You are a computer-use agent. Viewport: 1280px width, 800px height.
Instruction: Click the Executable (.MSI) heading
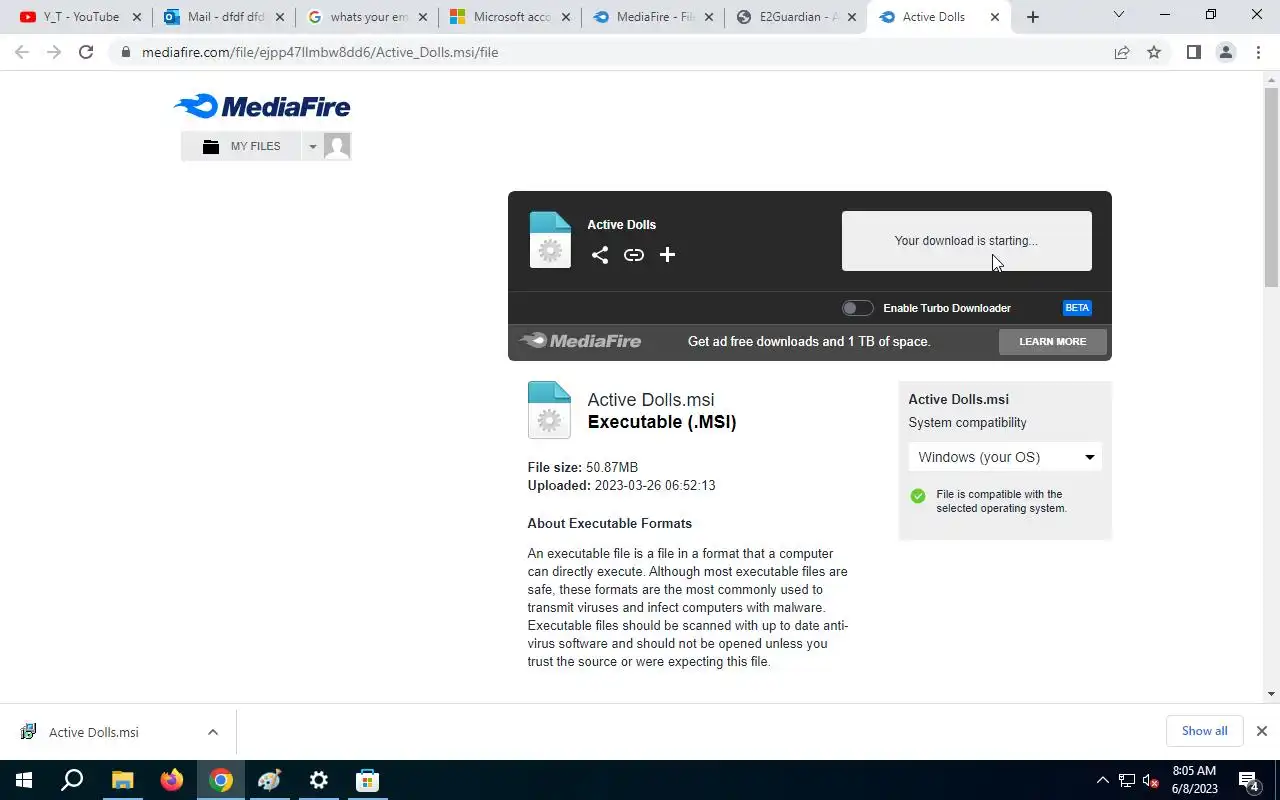(661, 422)
